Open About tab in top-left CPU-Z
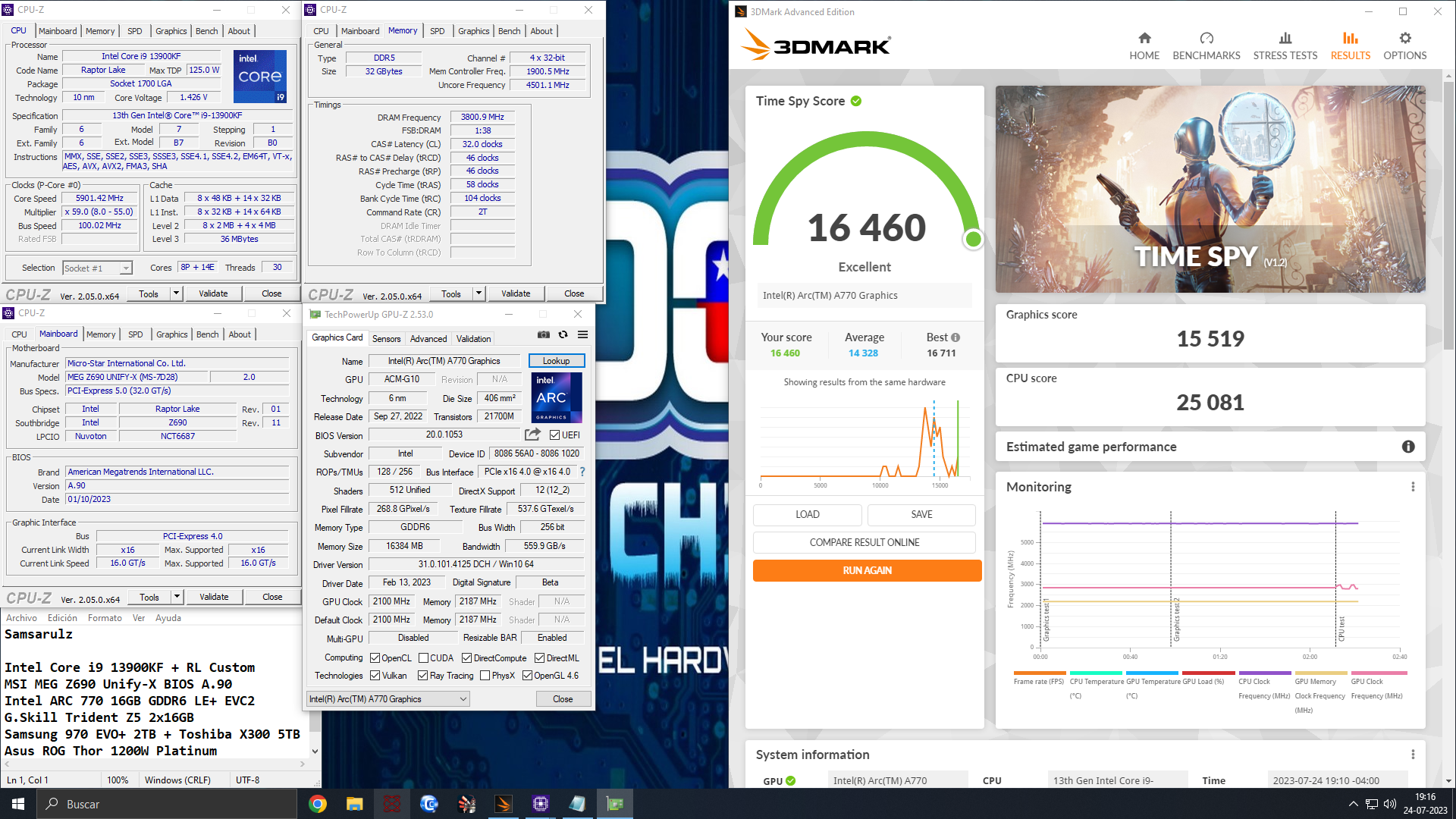Screen dimensions: 1456x819 pos(239,31)
